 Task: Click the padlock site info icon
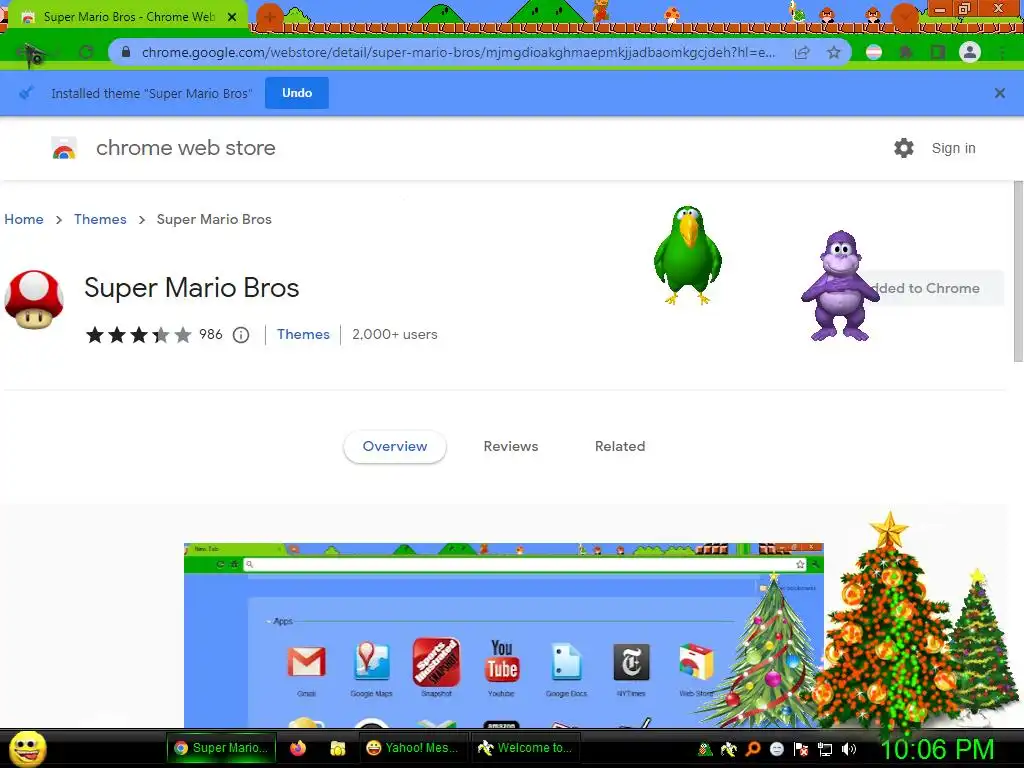tap(126, 52)
